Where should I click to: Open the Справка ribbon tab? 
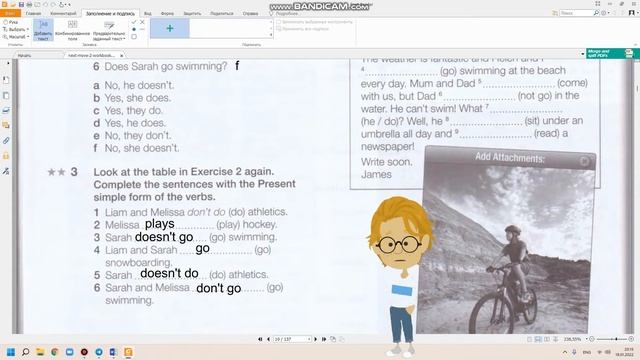250,13
